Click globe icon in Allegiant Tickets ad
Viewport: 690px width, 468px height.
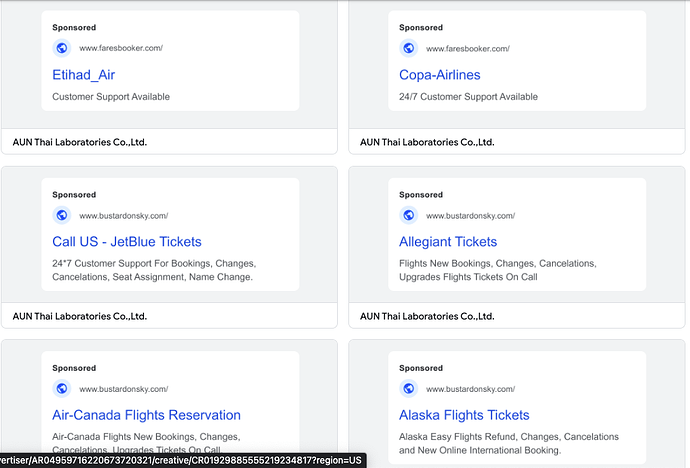pos(408,215)
